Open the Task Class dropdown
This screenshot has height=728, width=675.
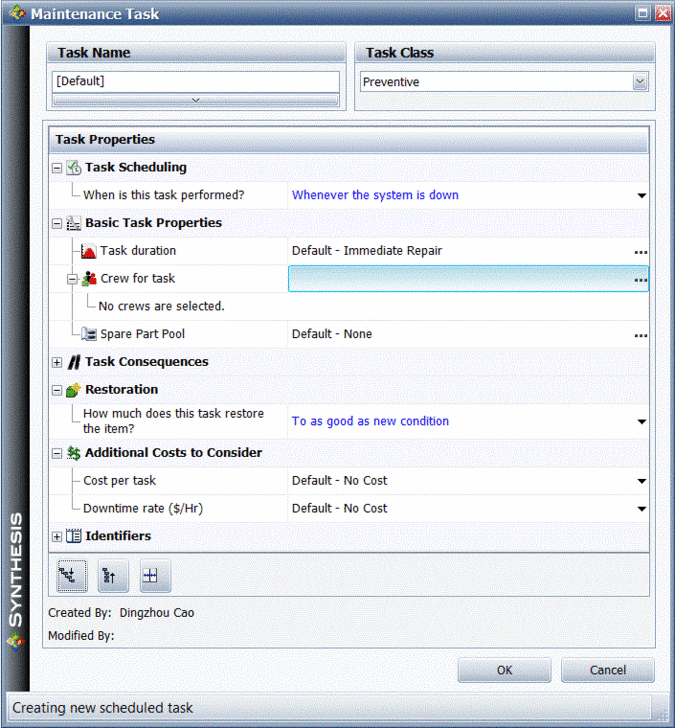[x=640, y=82]
